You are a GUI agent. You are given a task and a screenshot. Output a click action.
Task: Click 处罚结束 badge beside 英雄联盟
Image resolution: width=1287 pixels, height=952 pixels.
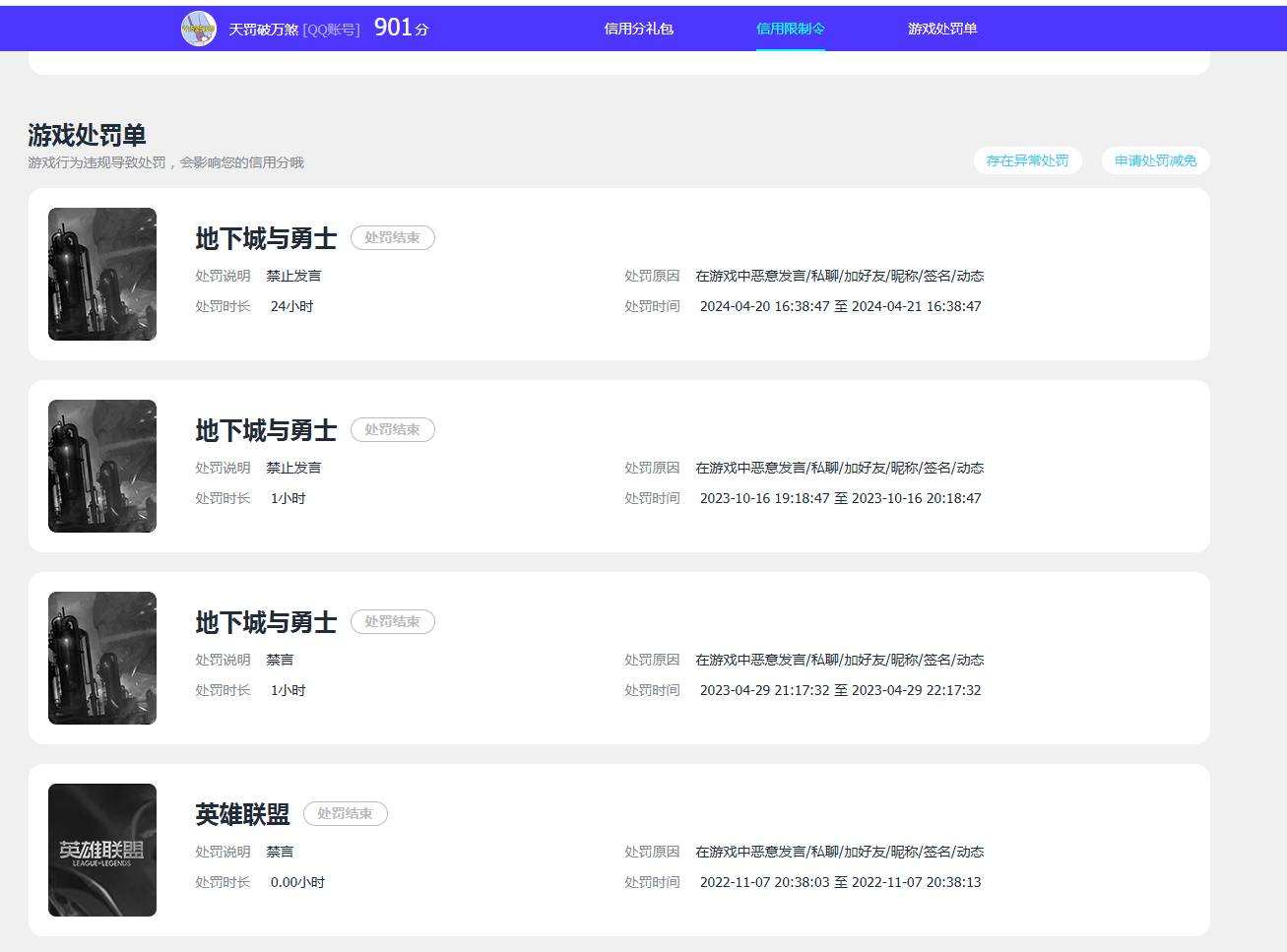pos(346,813)
